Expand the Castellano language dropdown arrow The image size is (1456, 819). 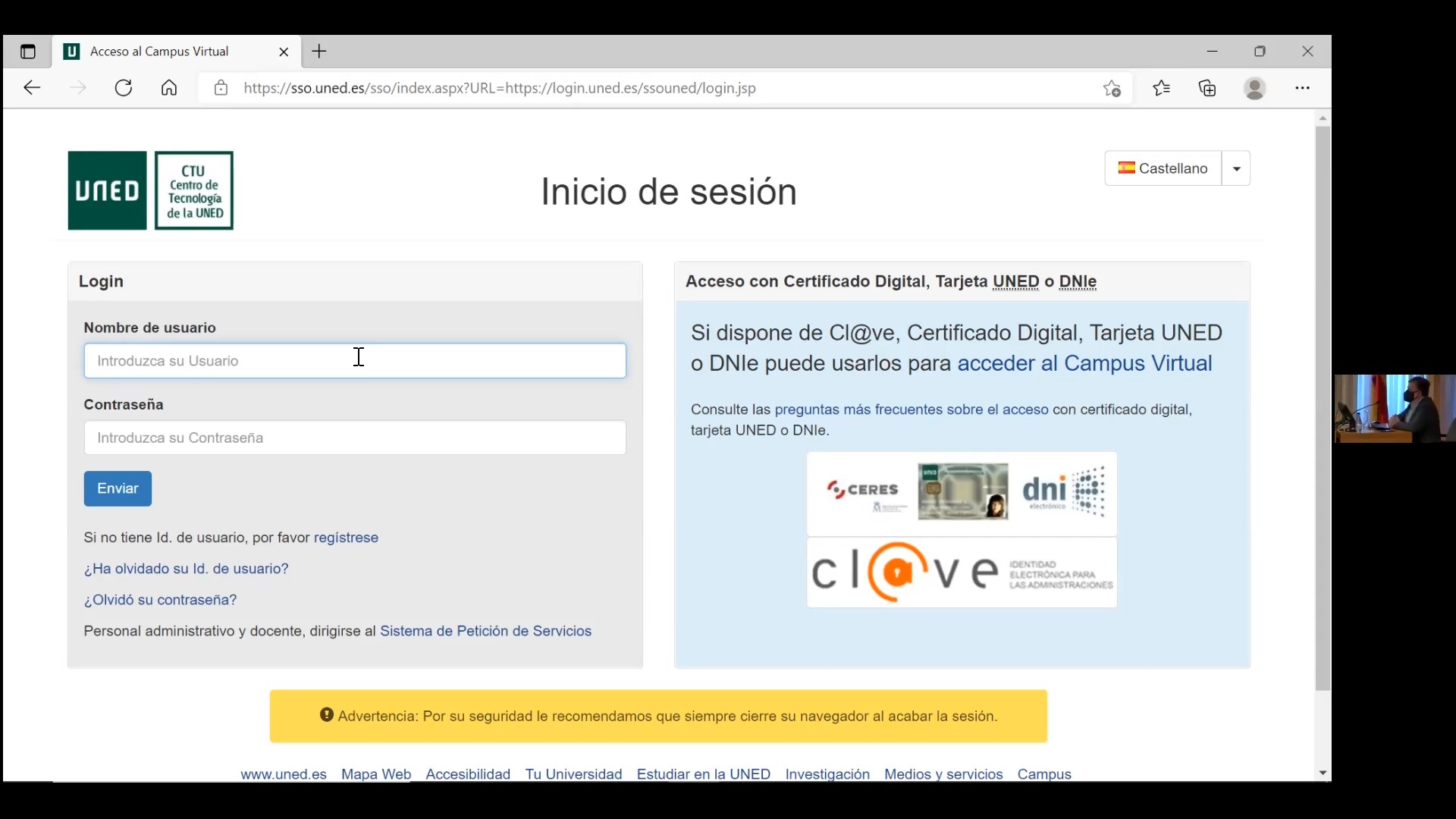pyautogui.click(x=1236, y=168)
